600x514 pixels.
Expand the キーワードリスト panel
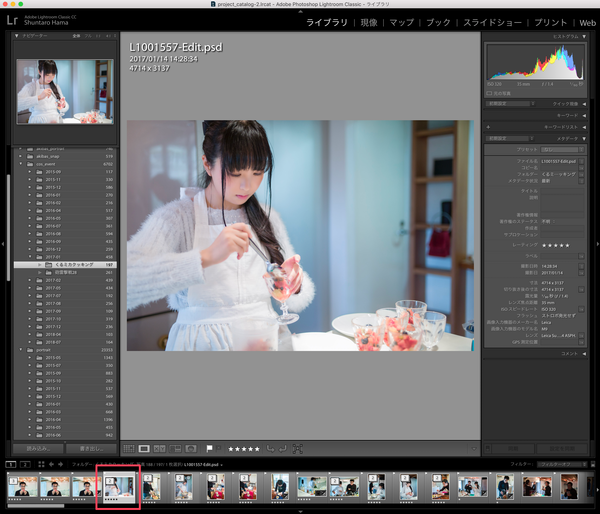(584, 127)
